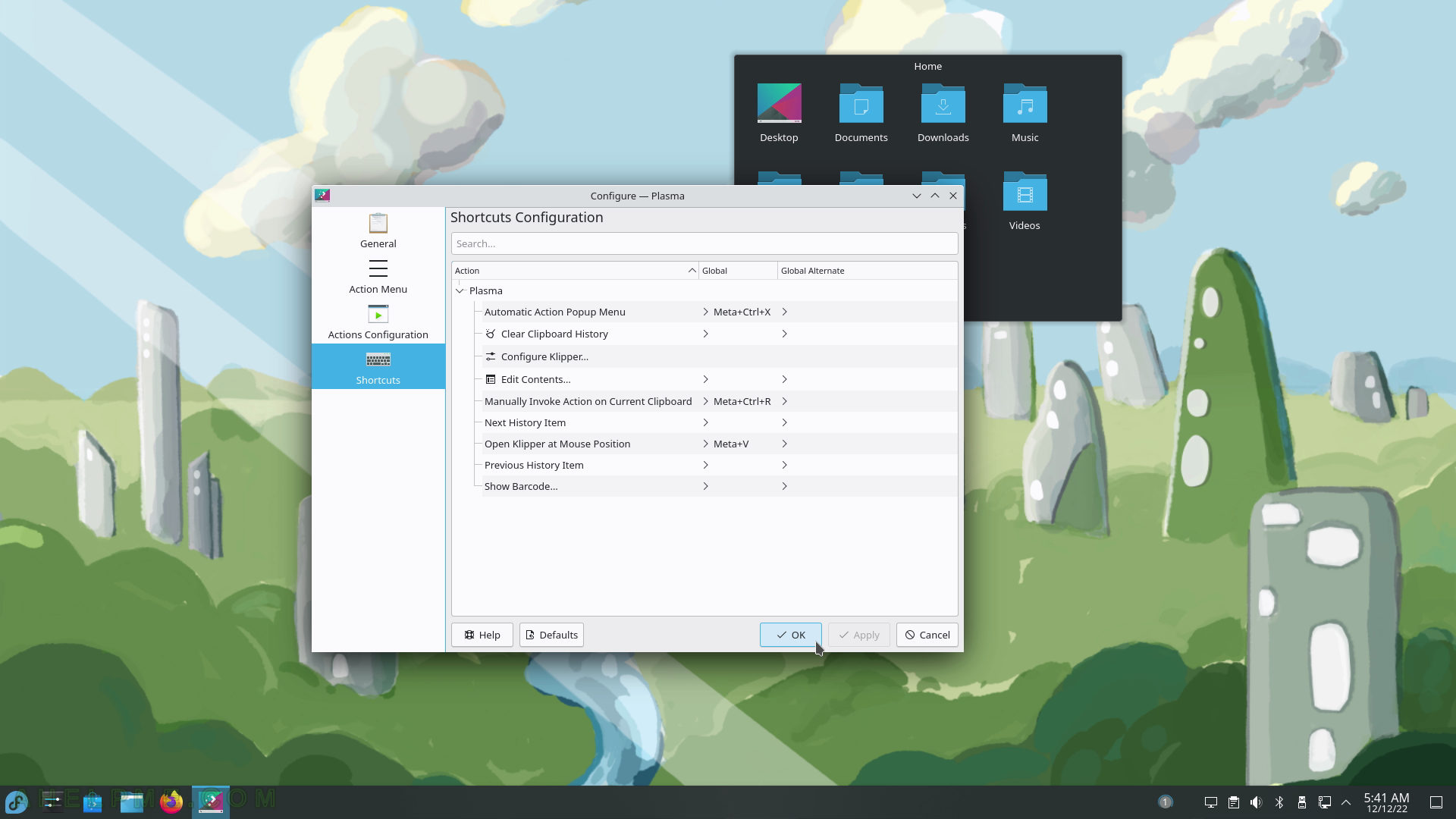The image size is (1456, 819).
Task: Select the Previous History Item row
Action: click(x=720, y=465)
